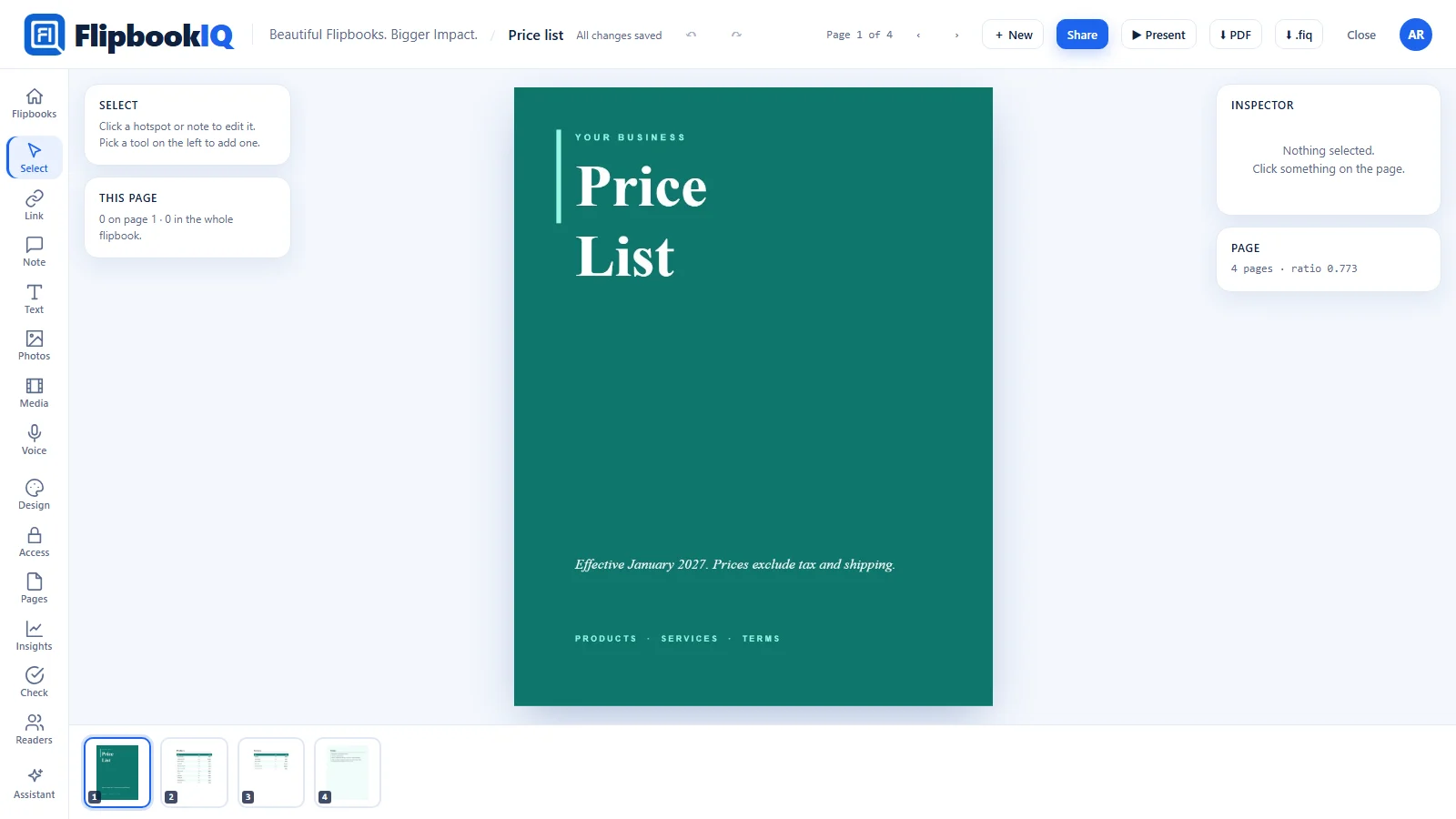
Task: Go to the next page arrow
Action: (956, 35)
